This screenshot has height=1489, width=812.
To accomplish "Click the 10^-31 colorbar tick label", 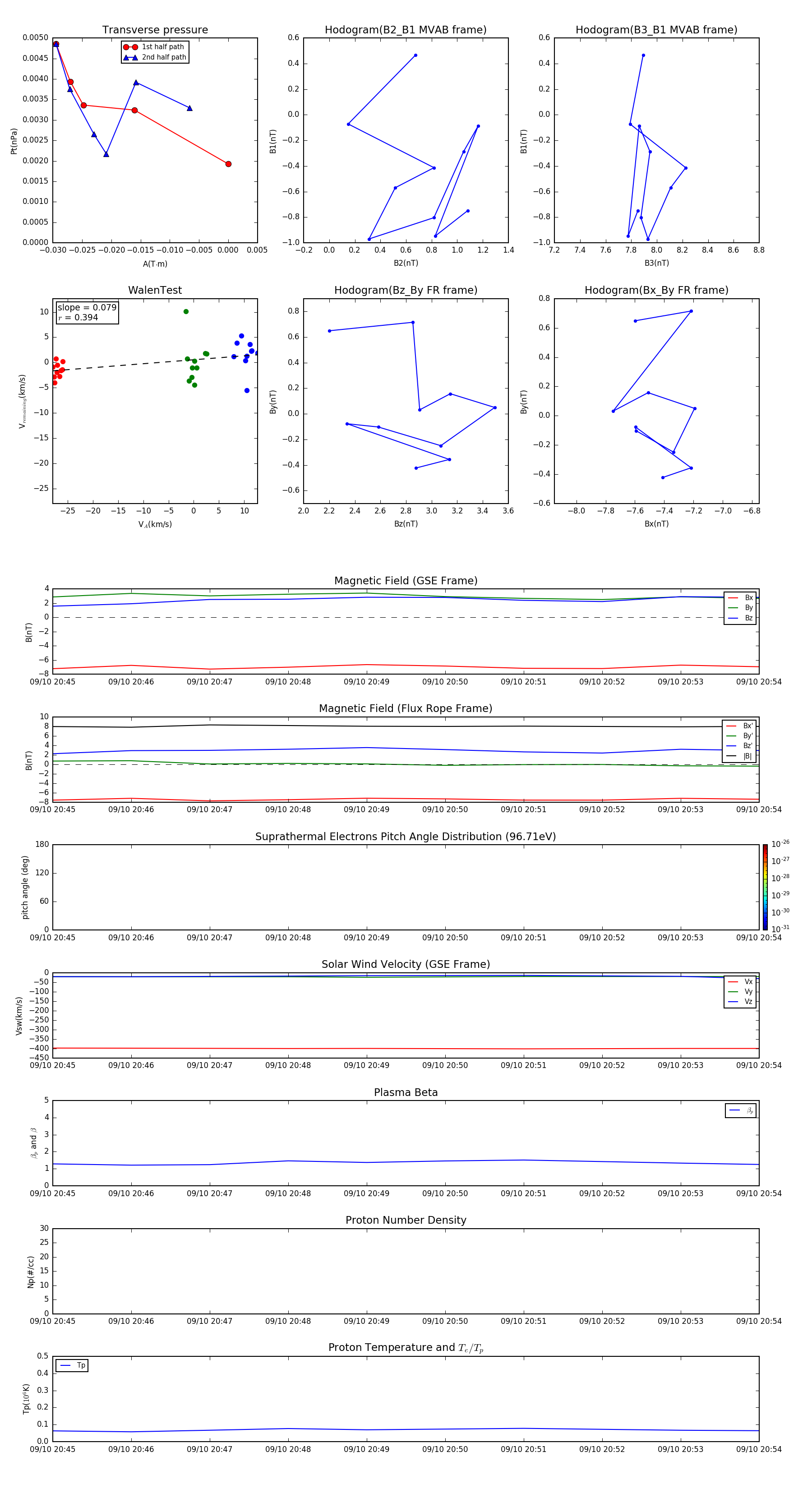I will [780, 929].
